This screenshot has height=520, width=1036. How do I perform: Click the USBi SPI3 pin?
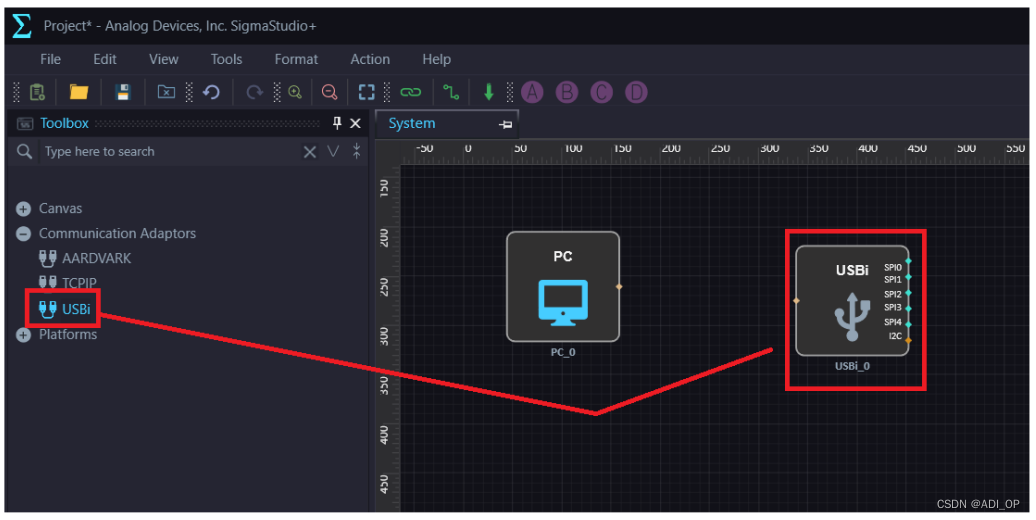click(908, 309)
